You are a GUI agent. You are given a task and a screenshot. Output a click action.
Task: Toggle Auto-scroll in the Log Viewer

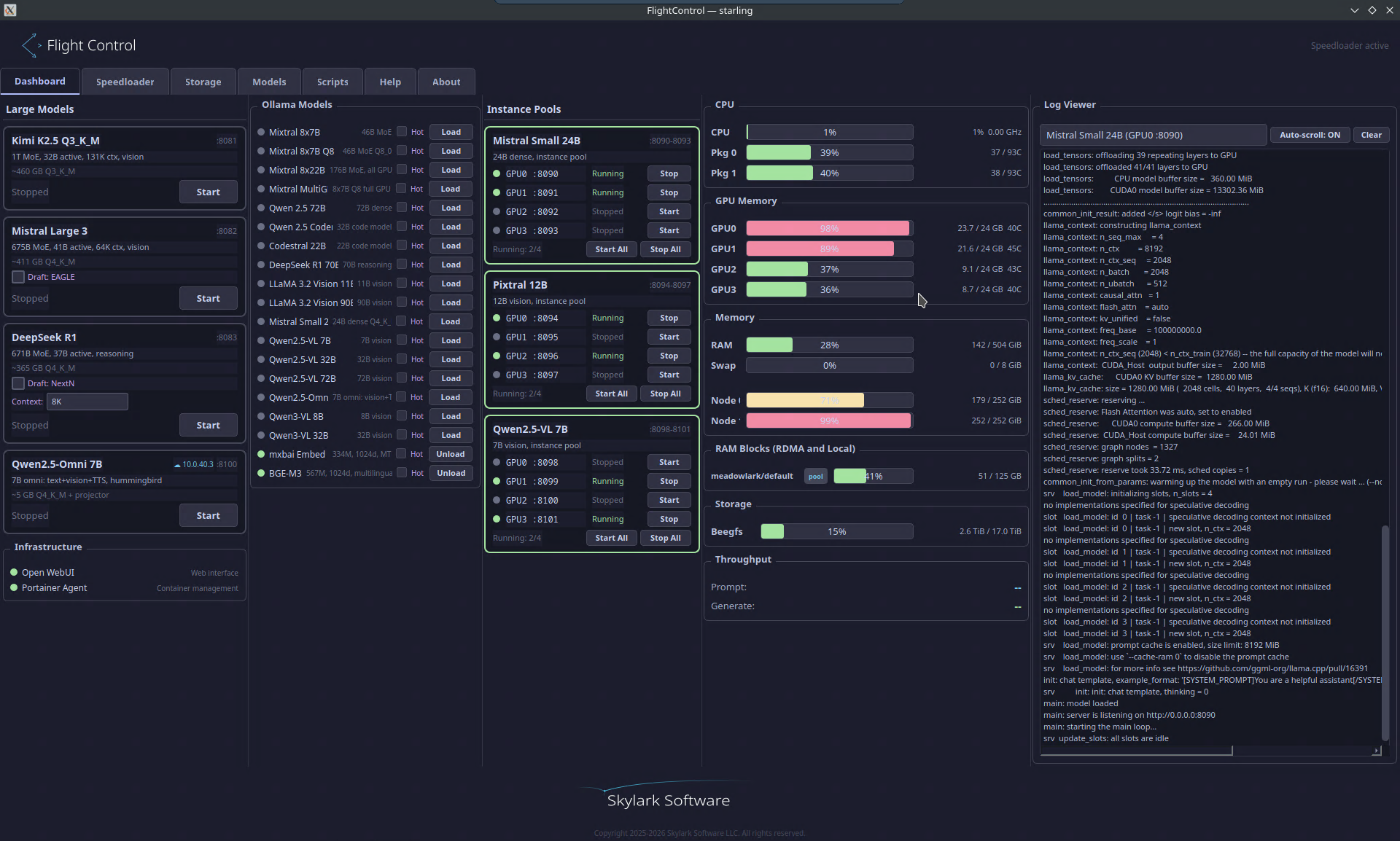(x=1309, y=135)
